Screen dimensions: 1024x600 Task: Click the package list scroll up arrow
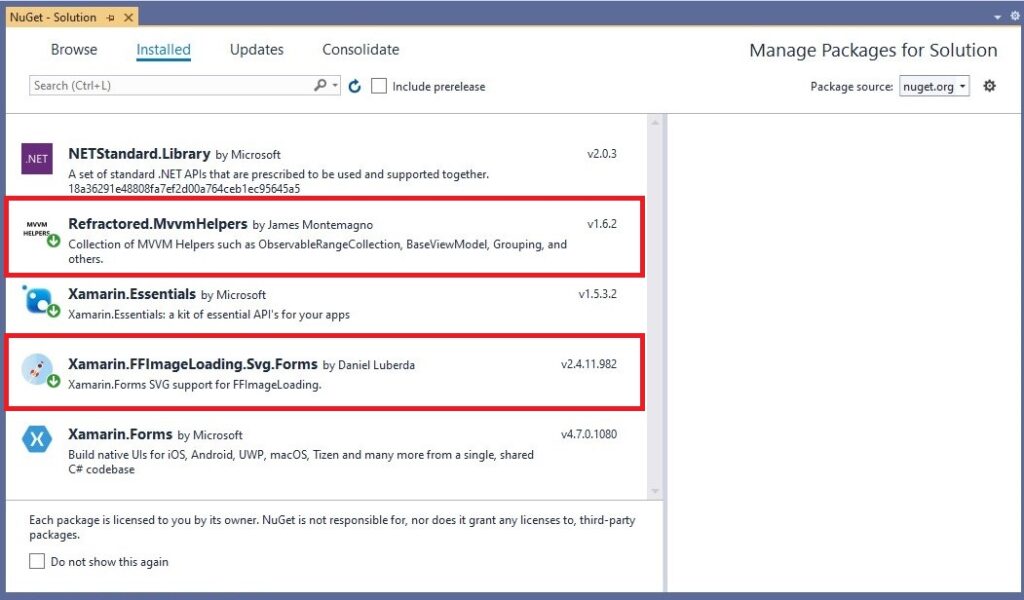click(655, 122)
